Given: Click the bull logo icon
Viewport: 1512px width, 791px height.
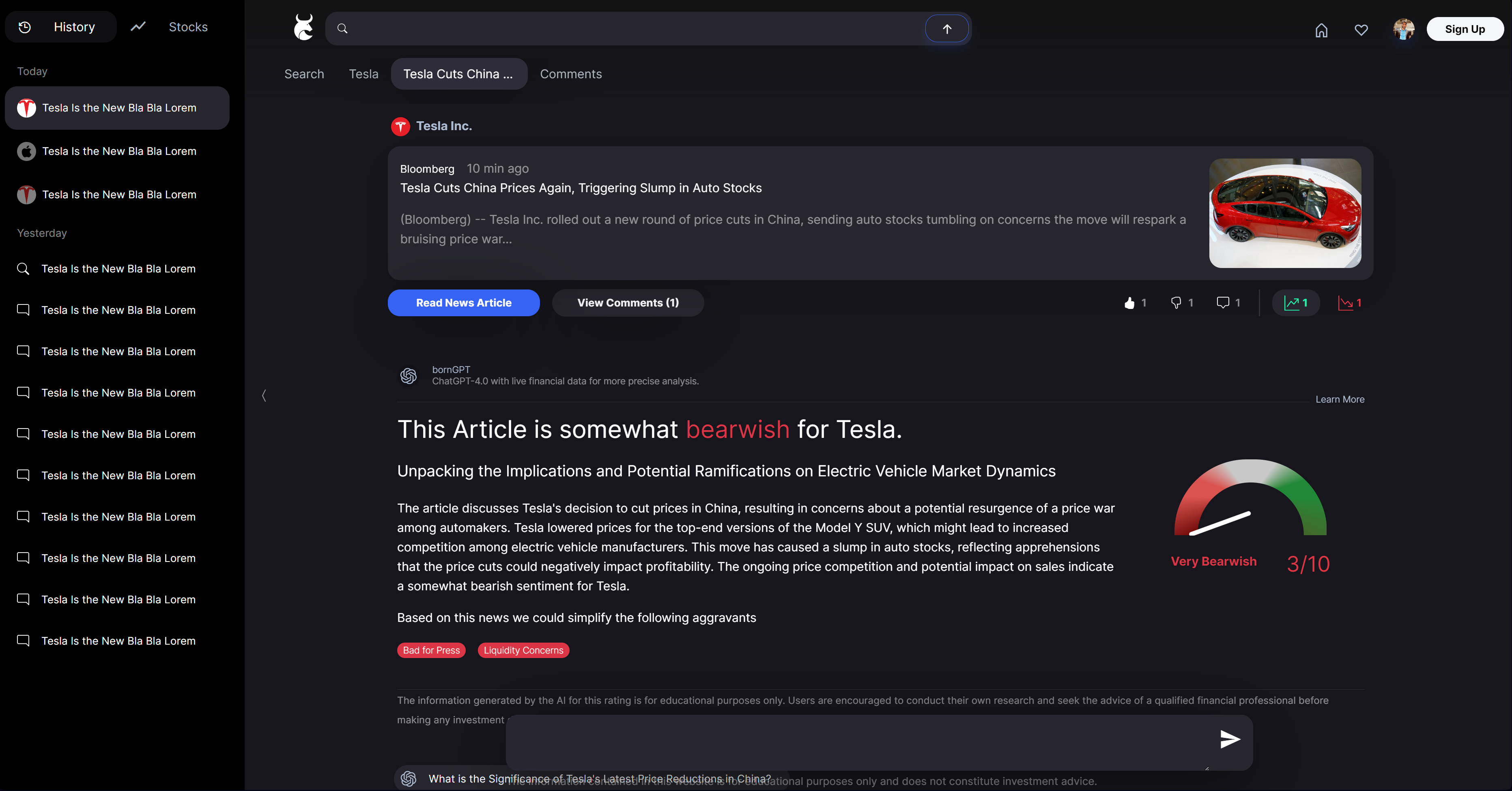Looking at the screenshot, I should [304, 28].
